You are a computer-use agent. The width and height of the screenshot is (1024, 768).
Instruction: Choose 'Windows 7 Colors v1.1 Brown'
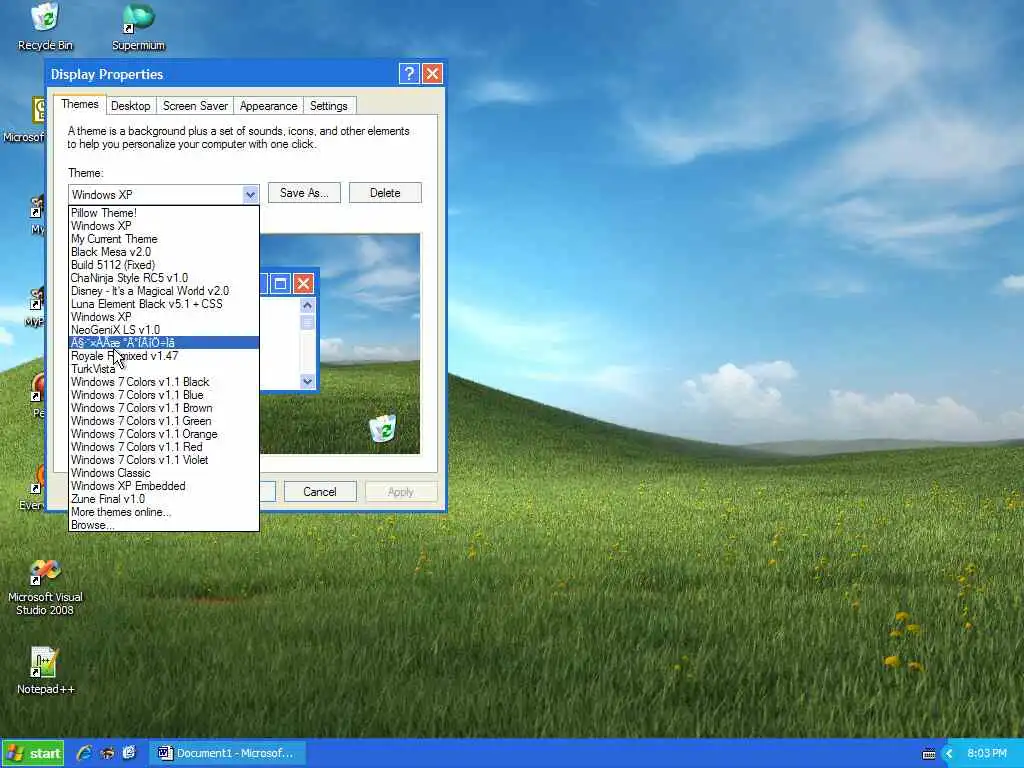pyautogui.click(x=164, y=408)
